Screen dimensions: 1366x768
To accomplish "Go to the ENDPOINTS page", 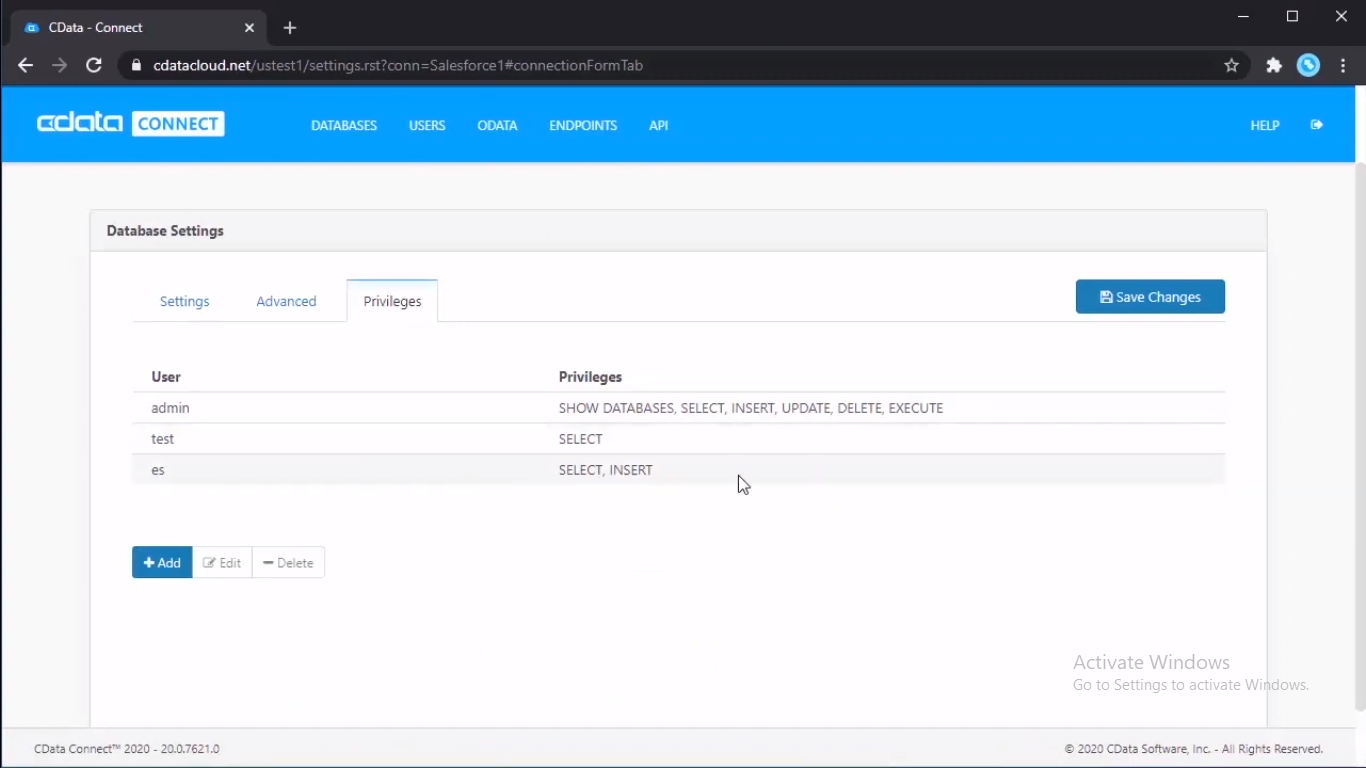I will click(583, 125).
